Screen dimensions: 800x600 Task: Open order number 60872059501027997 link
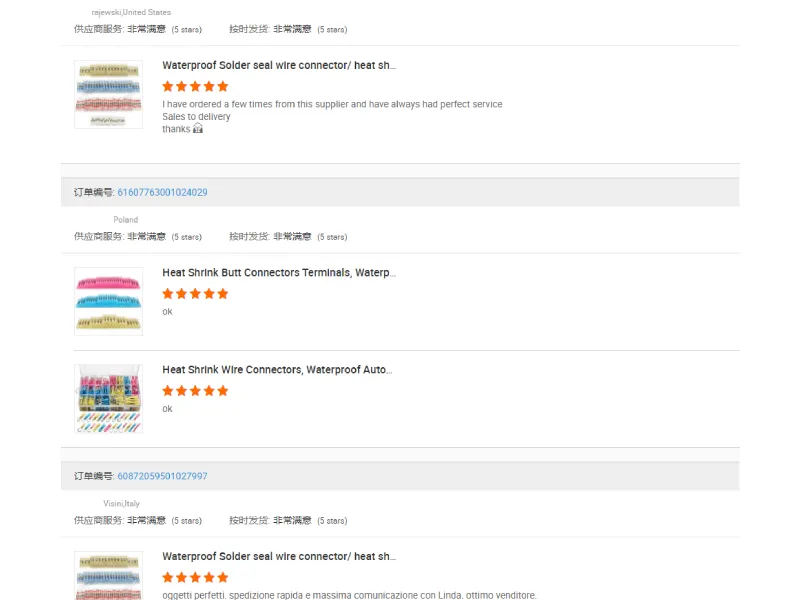pyautogui.click(x=162, y=476)
